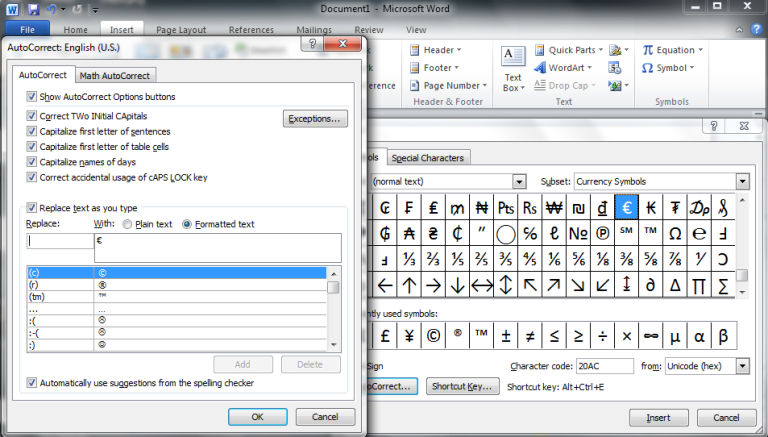This screenshot has width=768, height=437.
Task: Switch to the Special Characters tab
Action: tap(428, 158)
